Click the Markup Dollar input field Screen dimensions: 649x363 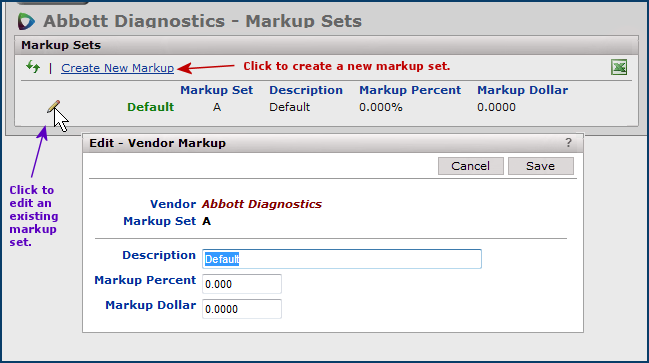click(x=242, y=309)
